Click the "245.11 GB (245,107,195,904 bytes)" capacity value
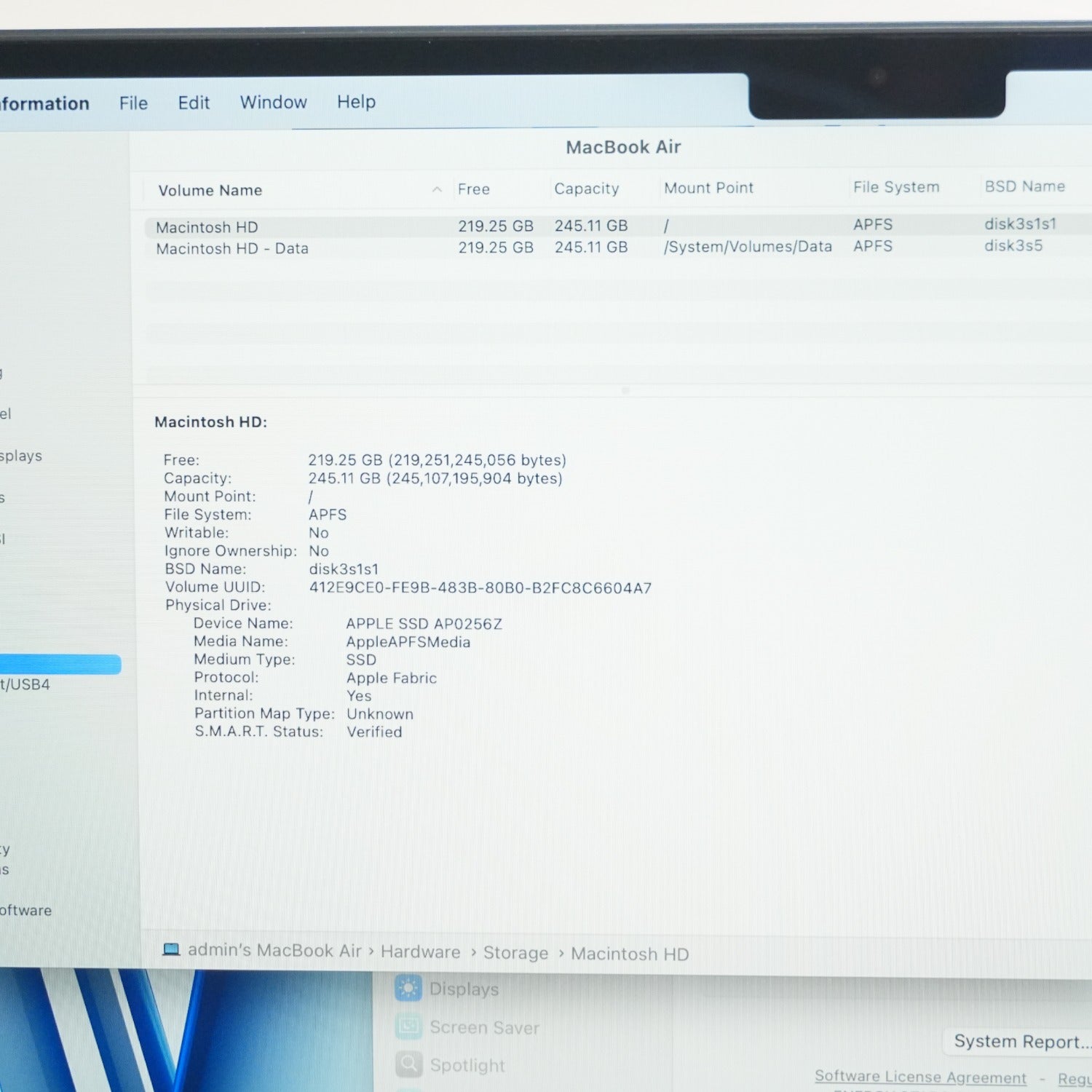 pos(435,478)
